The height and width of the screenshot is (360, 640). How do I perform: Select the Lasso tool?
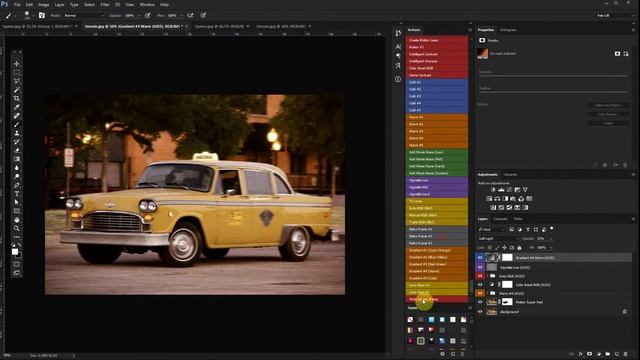tap(17, 81)
